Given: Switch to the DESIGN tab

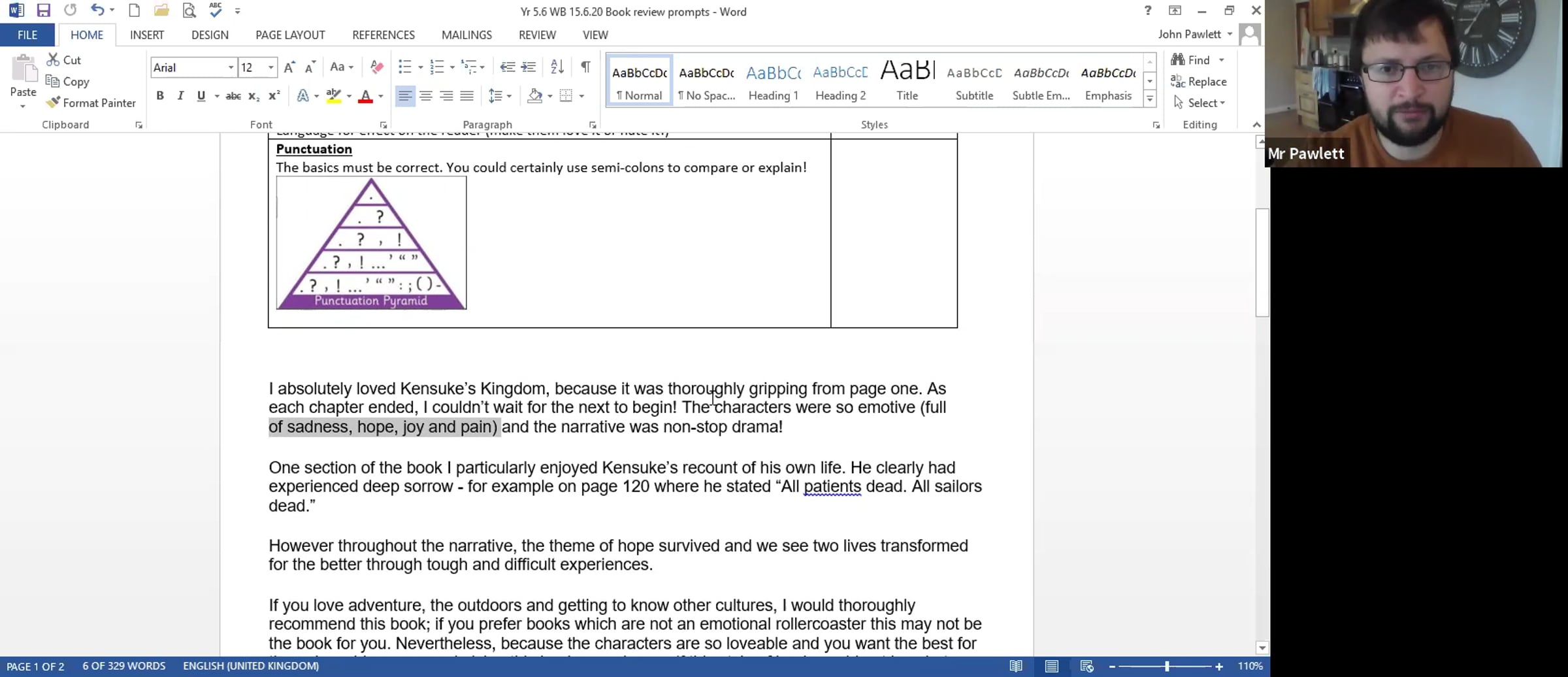Looking at the screenshot, I should pyautogui.click(x=210, y=35).
